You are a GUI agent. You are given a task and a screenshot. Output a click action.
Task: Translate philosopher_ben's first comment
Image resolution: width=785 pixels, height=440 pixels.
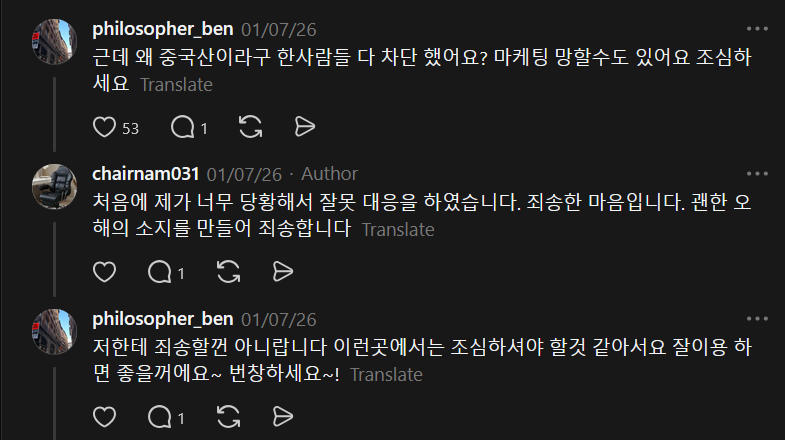176,85
